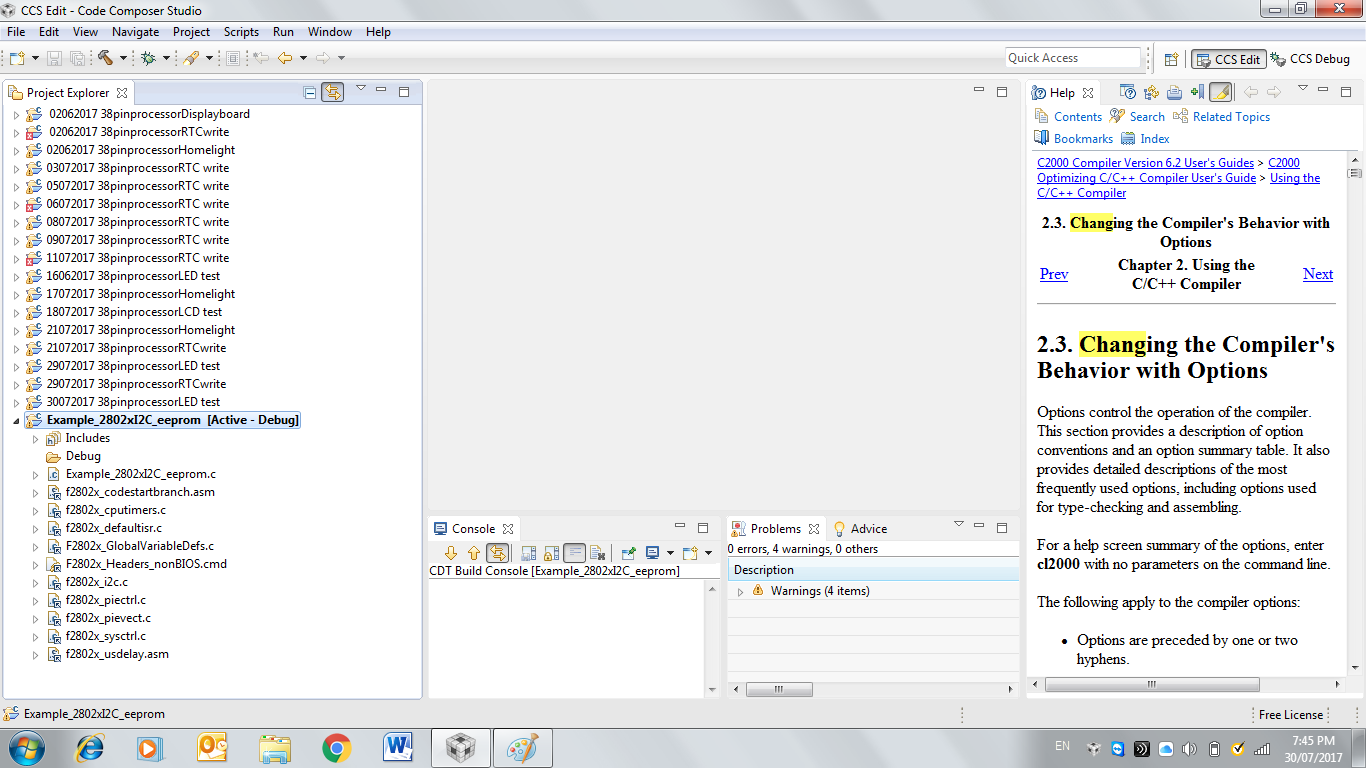Click the Description column header
This screenshot has width=1366, height=768.
point(873,570)
